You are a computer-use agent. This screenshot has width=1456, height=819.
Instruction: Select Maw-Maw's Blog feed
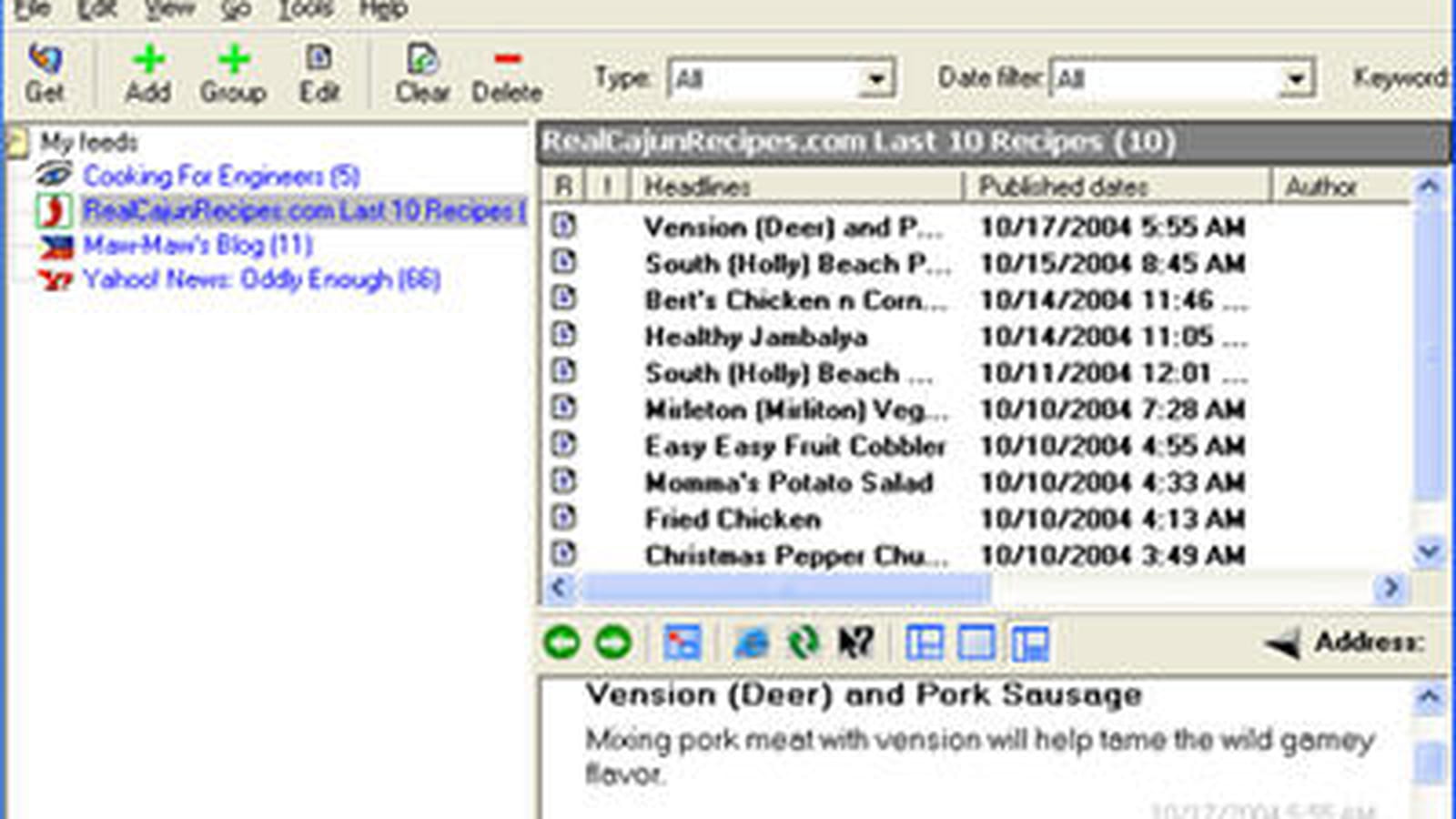tap(197, 245)
